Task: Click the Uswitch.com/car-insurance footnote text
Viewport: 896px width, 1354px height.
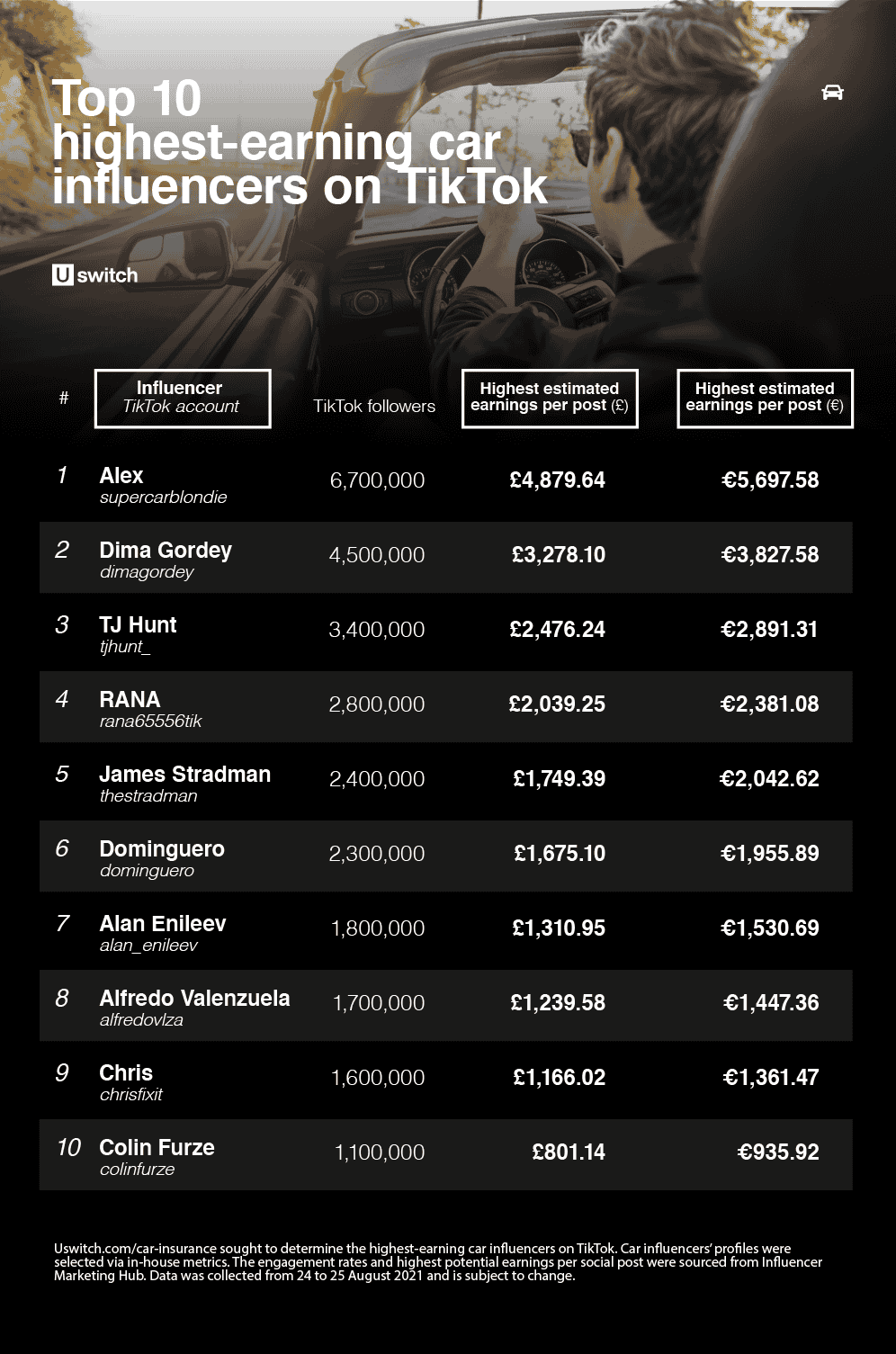Action: point(437,1261)
